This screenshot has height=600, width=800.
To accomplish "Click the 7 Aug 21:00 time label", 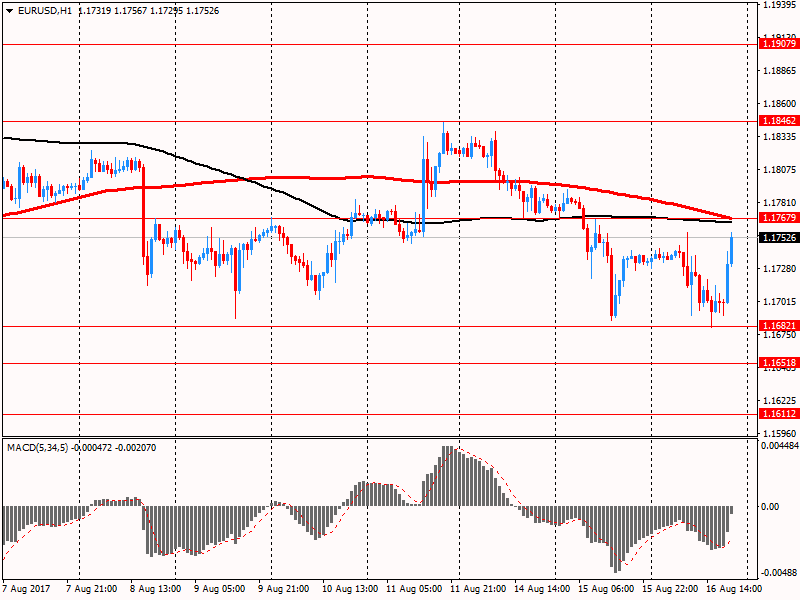I will [x=92, y=589].
